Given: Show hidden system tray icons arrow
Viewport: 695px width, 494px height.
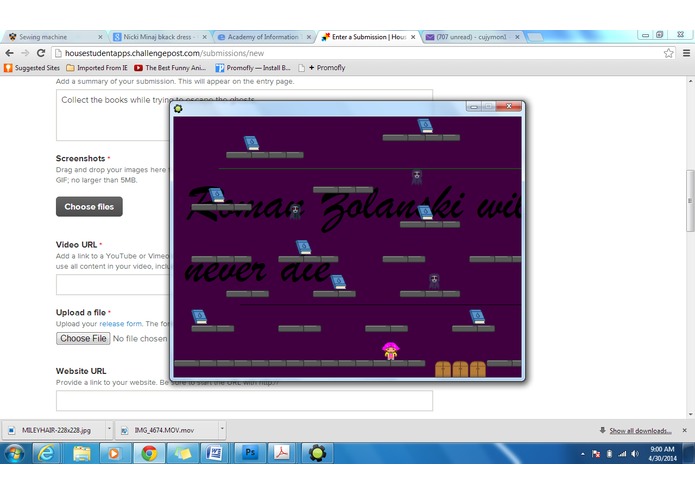Looking at the screenshot, I should pos(582,454).
